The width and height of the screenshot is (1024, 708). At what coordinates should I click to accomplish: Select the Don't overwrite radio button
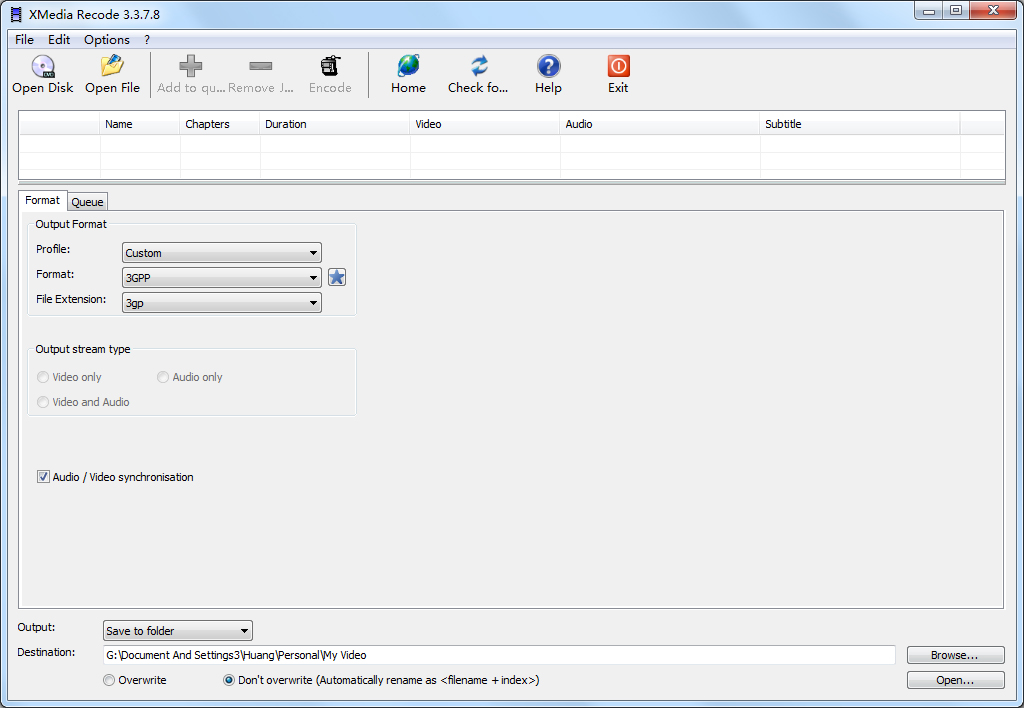[x=229, y=680]
